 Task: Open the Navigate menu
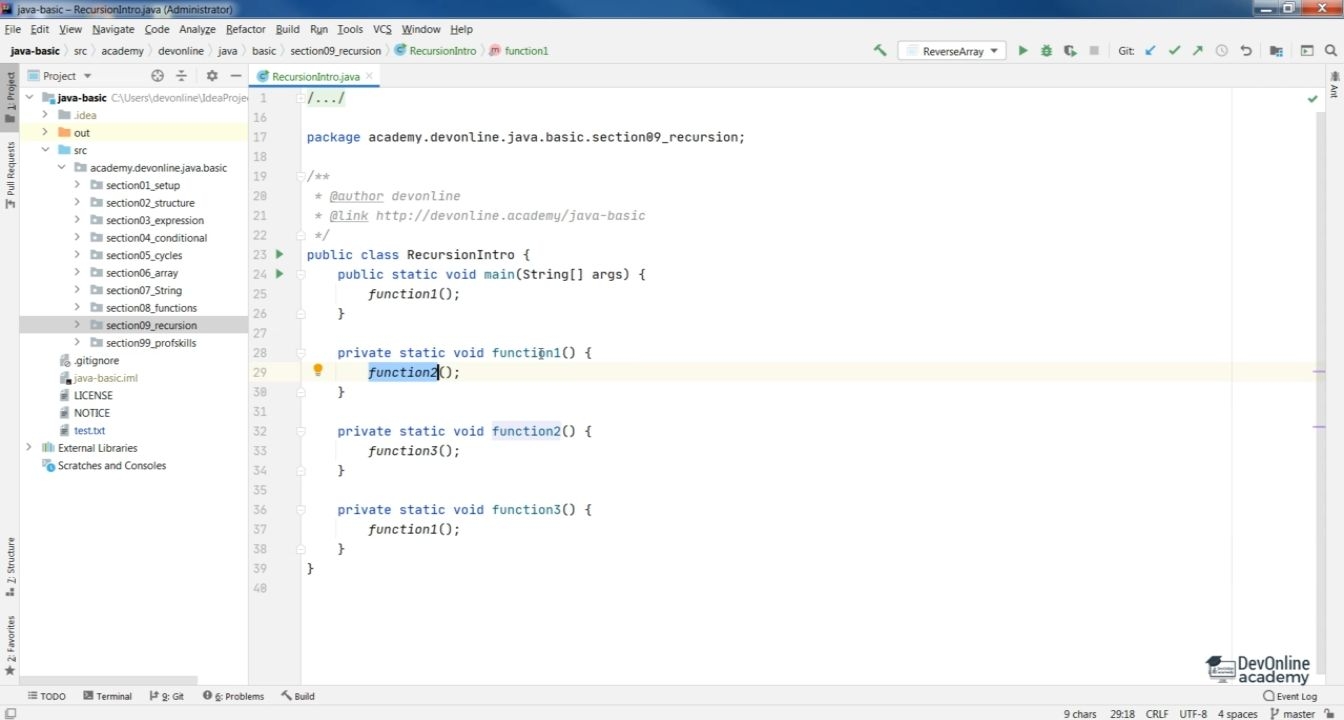[113, 29]
